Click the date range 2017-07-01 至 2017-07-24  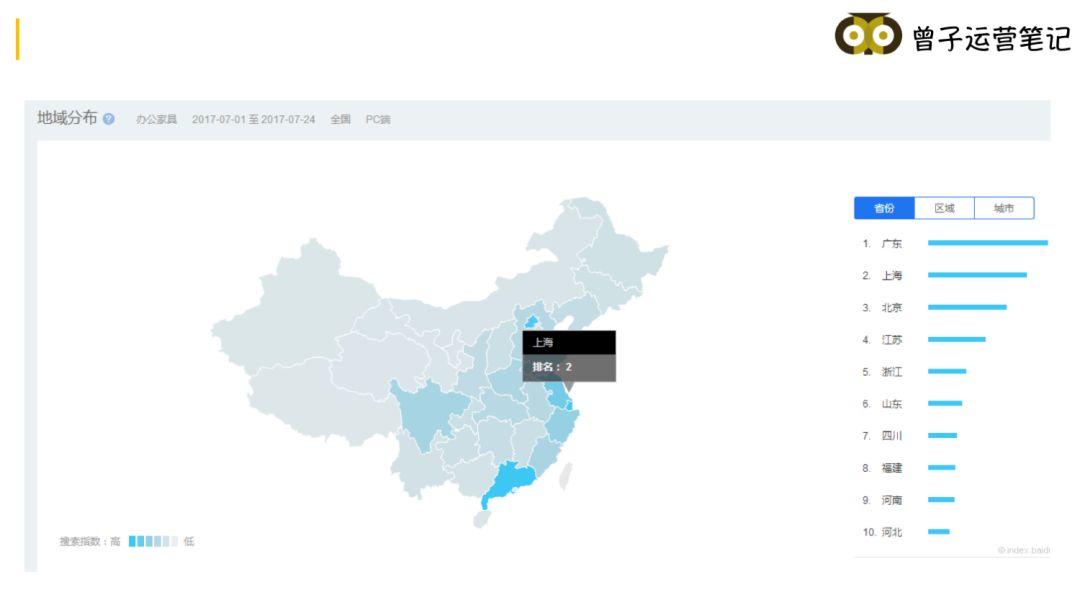pyautogui.click(x=253, y=119)
